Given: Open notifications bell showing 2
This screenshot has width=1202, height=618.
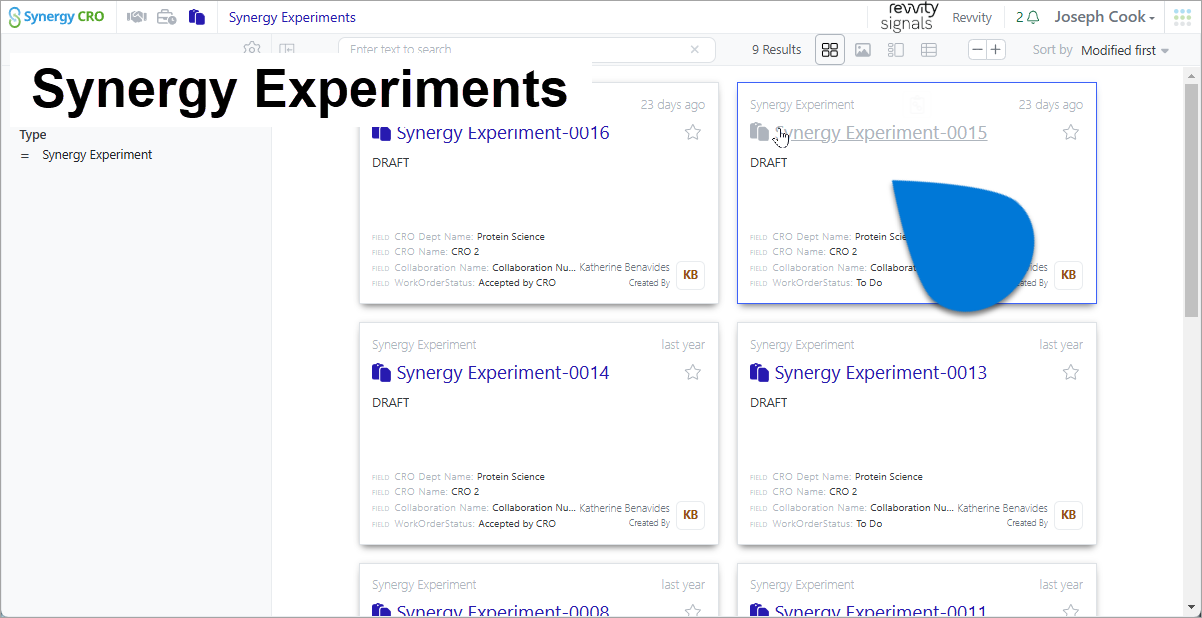Looking at the screenshot, I should point(1027,18).
